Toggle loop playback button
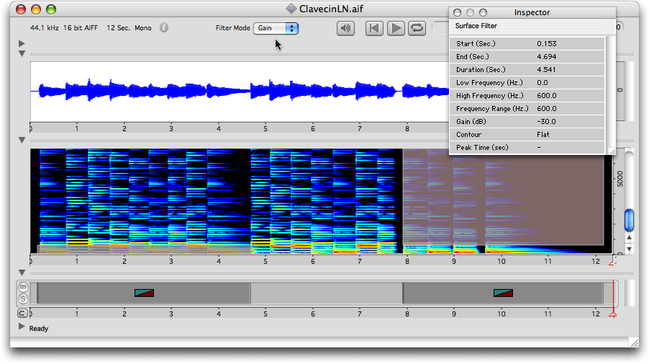Image resolution: width=649 pixels, height=364 pixels. point(417,28)
